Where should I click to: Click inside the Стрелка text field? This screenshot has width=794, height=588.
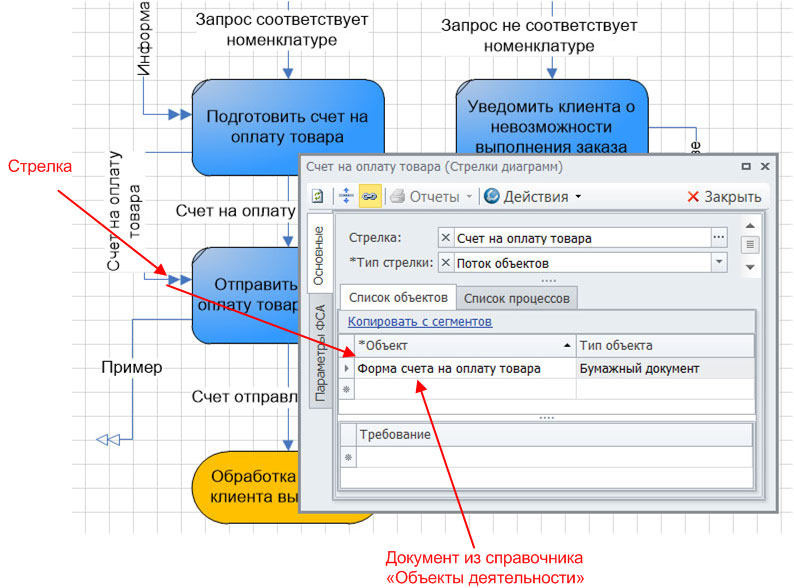pos(580,238)
